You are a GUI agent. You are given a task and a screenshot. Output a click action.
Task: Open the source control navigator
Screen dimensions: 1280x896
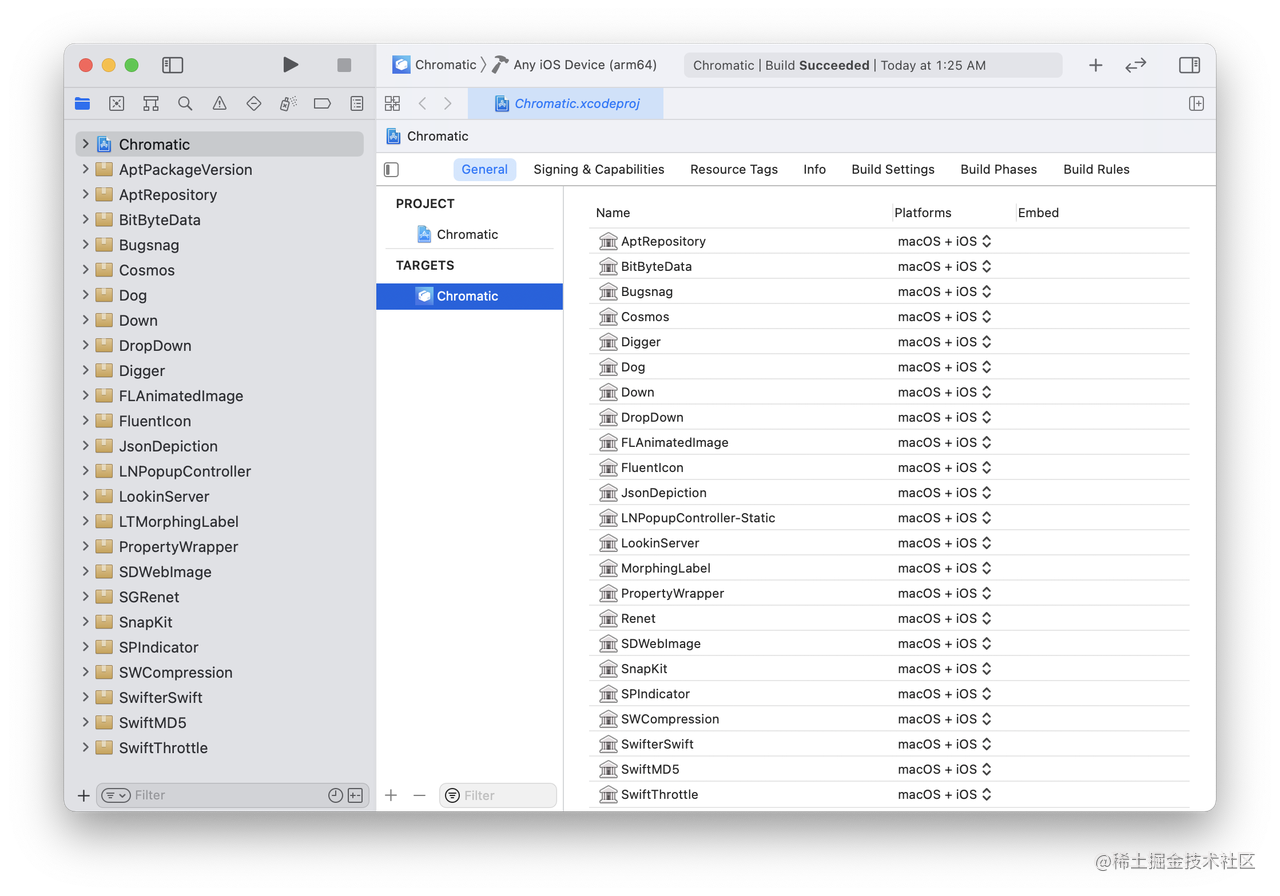[117, 104]
